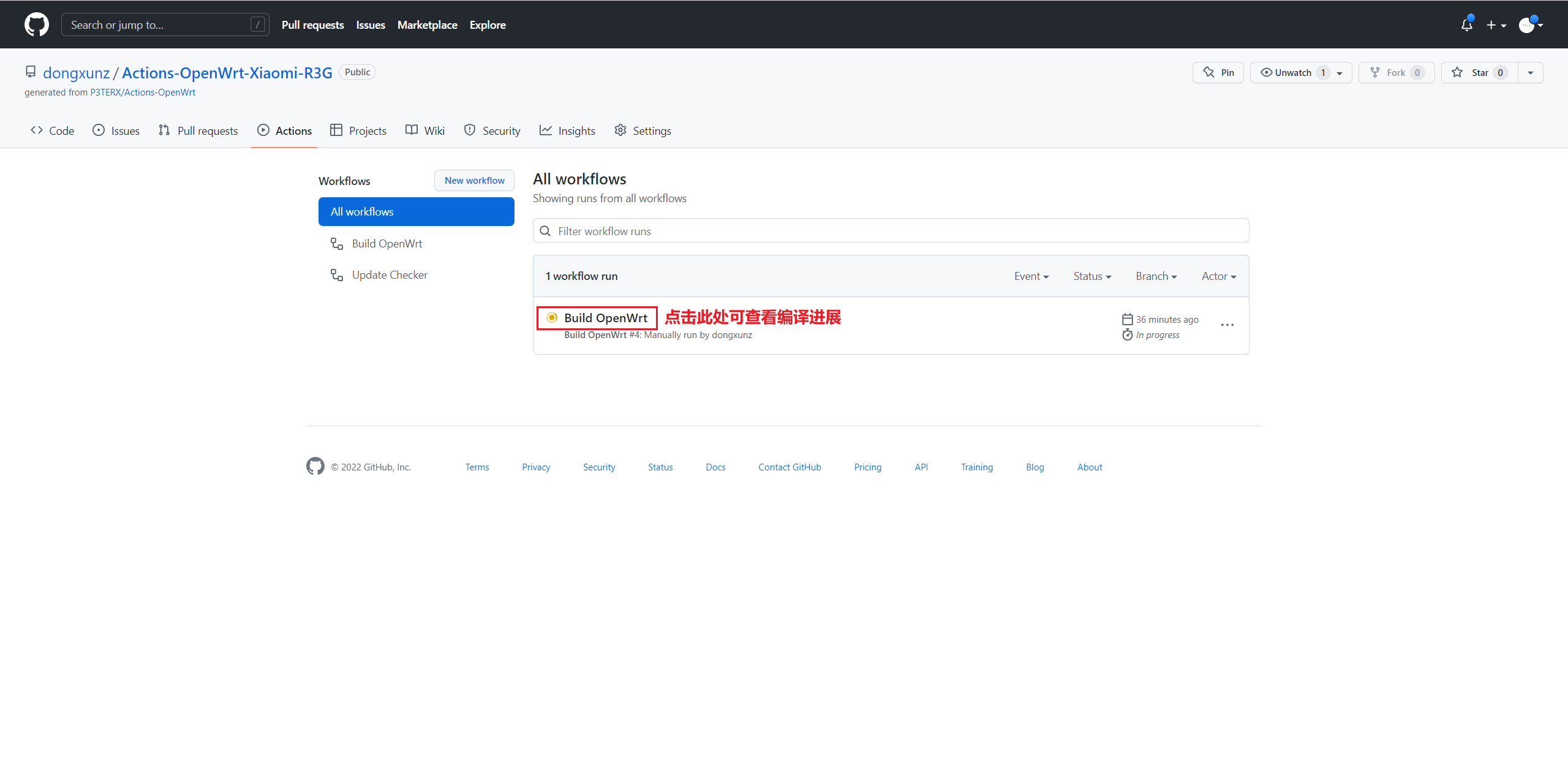1568x773 pixels.
Task: Click the GitHub Octocat logo in header
Action: pyautogui.click(x=37, y=25)
